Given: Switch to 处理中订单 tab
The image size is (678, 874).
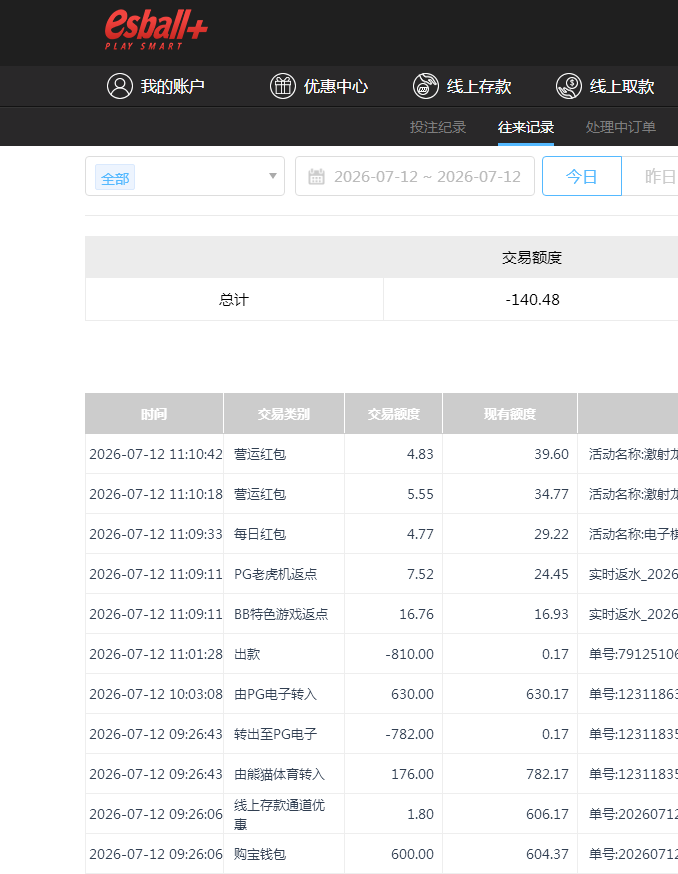Looking at the screenshot, I should (621, 127).
